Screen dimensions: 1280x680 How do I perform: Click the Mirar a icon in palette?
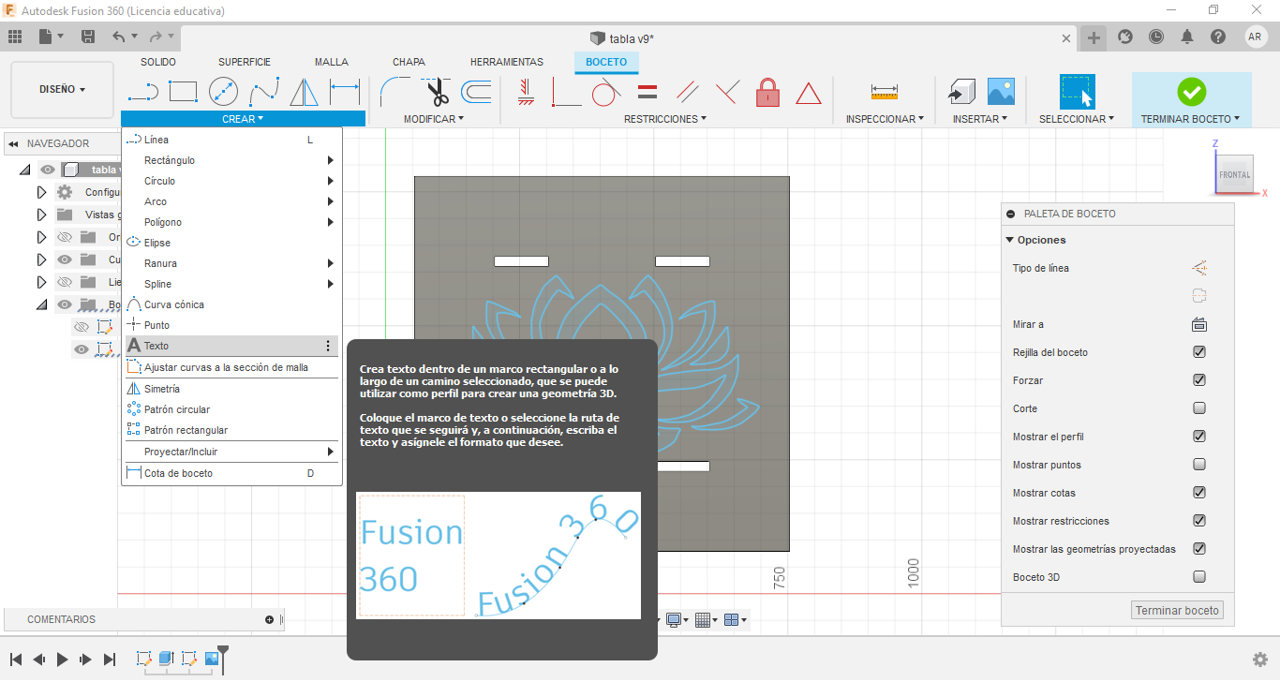point(1199,324)
